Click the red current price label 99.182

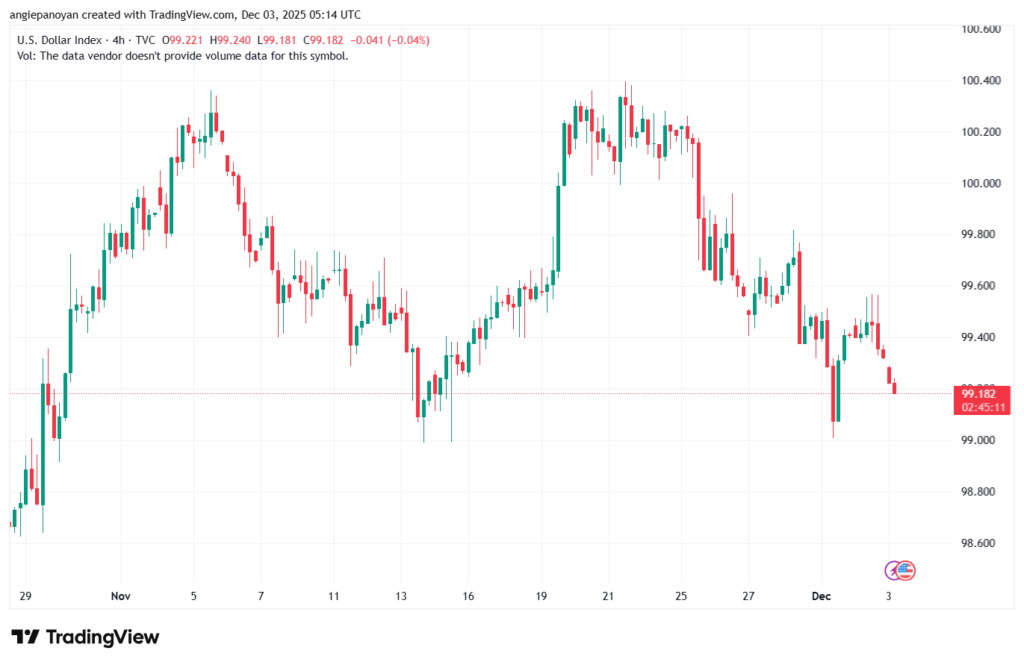coord(978,394)
